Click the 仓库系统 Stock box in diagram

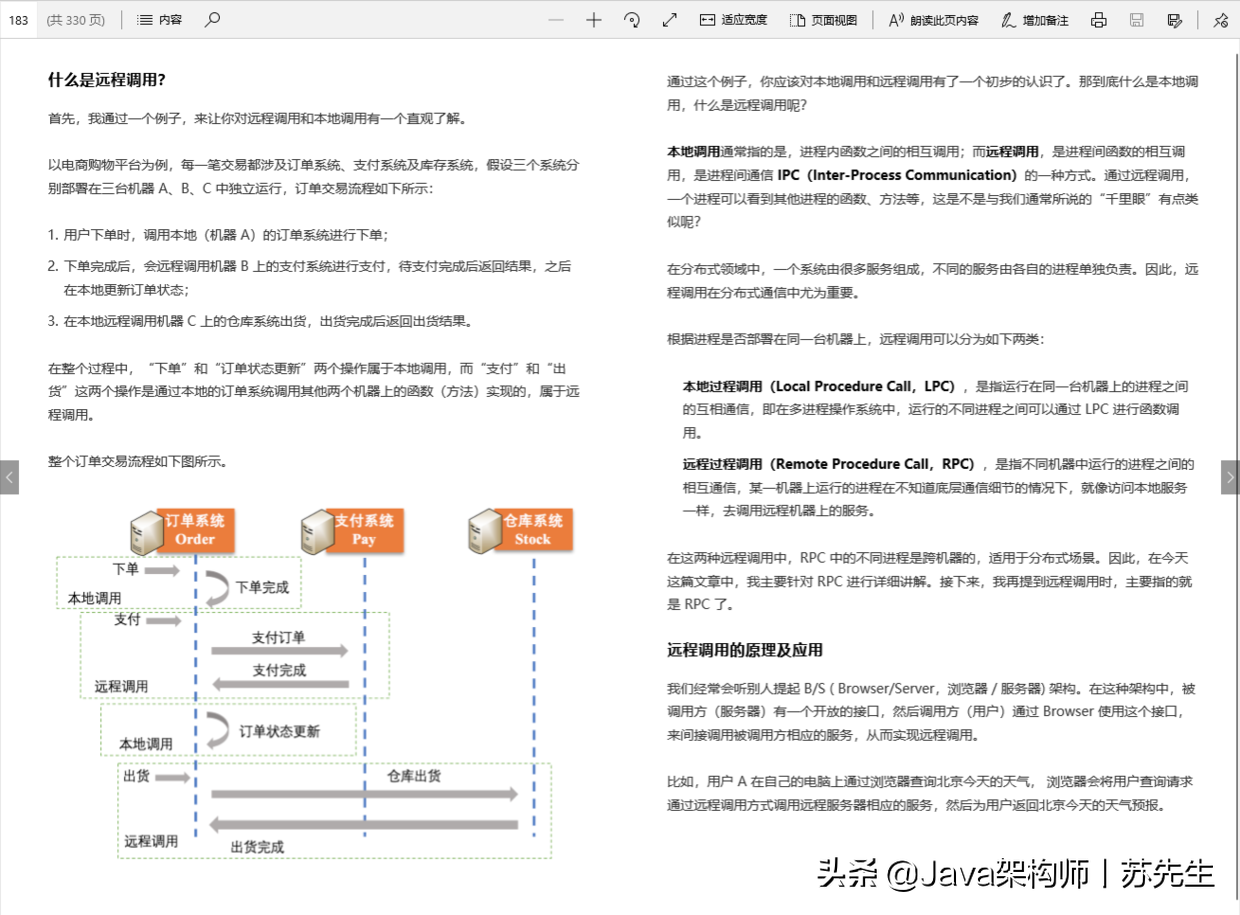coord(533,530)
